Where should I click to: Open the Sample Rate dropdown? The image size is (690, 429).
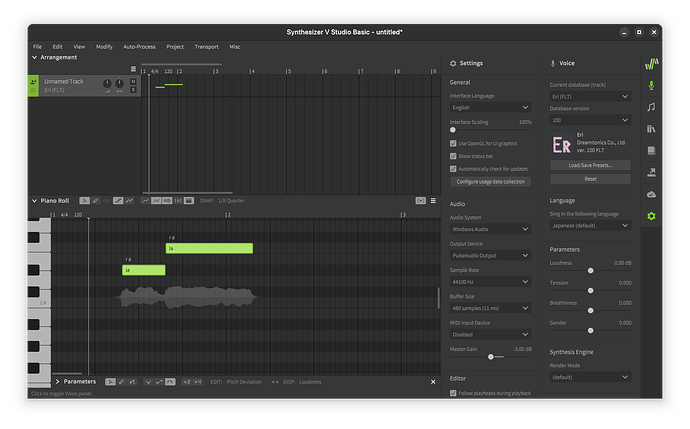tap(490, 282)
